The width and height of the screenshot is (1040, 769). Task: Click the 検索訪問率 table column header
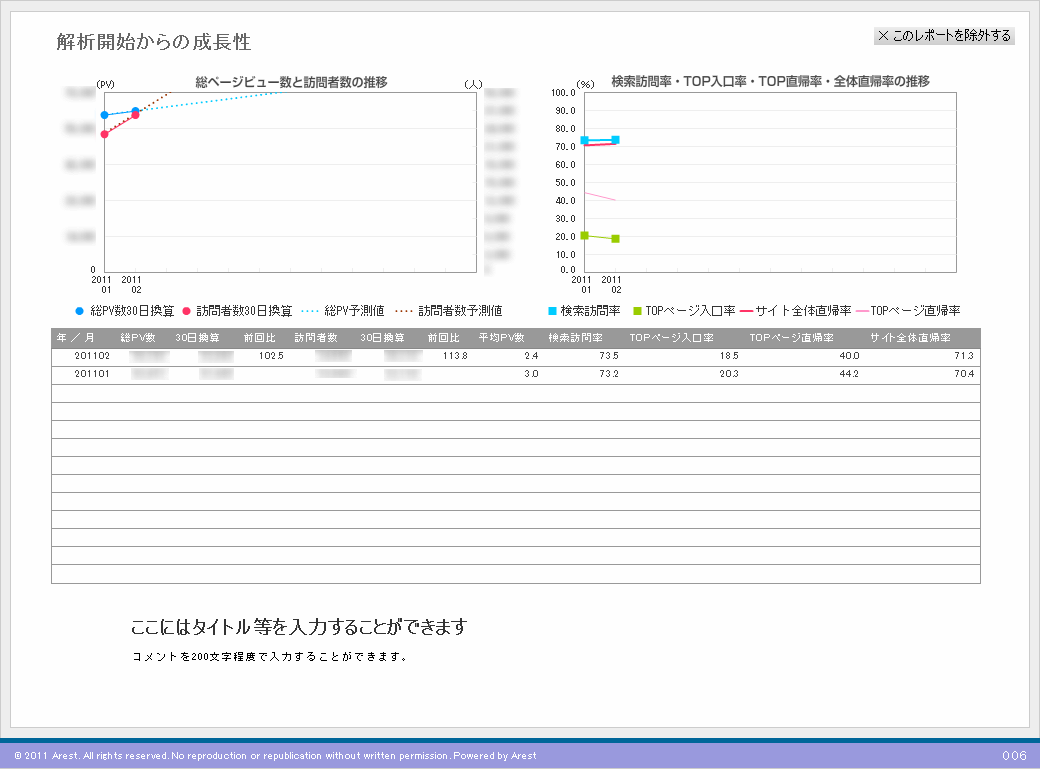tap(575, 338)
